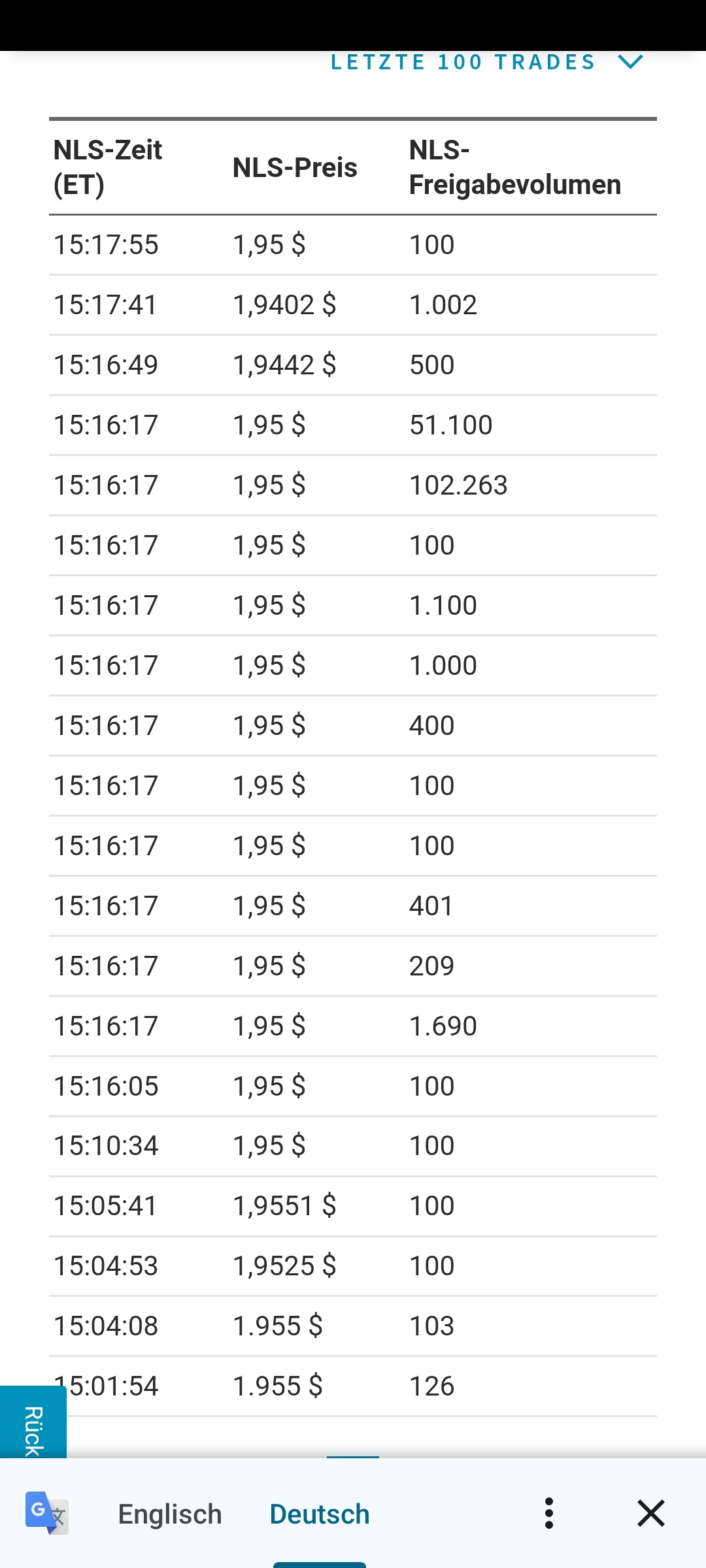The width and height of the screenshot is (706, 1568).
Task: Tap the 1,9402 $ price cell
Action: coord(284,305)
